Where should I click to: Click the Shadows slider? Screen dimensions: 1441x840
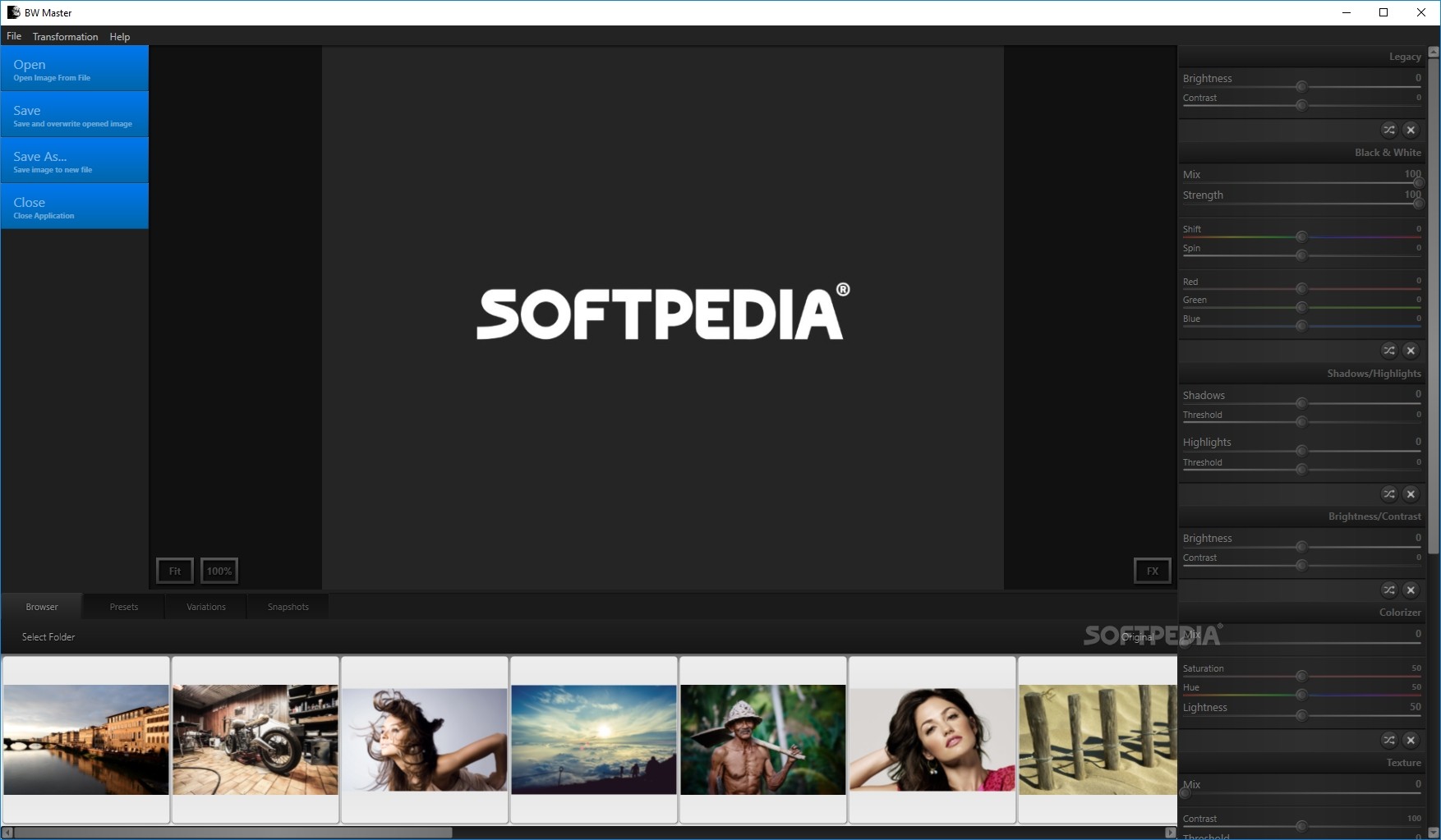[x=1301, y=403]
